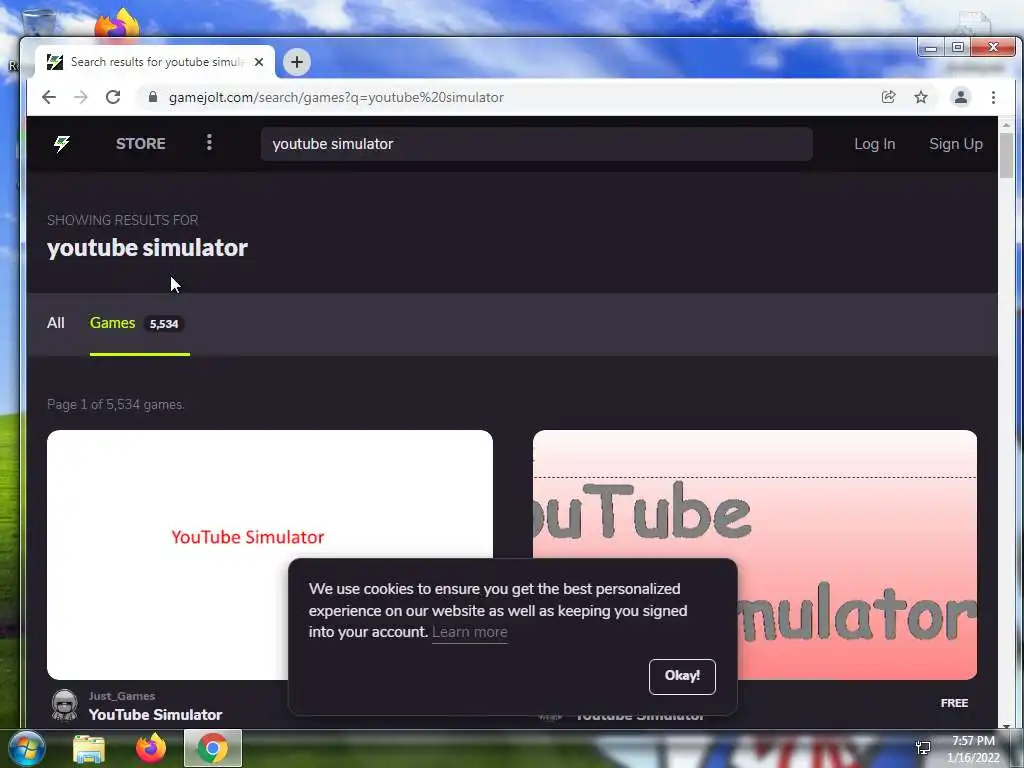Screen dimensions: 1024x768
Task: Open the pink YouTube Simulator thumbnail
Action: [755, 554]
